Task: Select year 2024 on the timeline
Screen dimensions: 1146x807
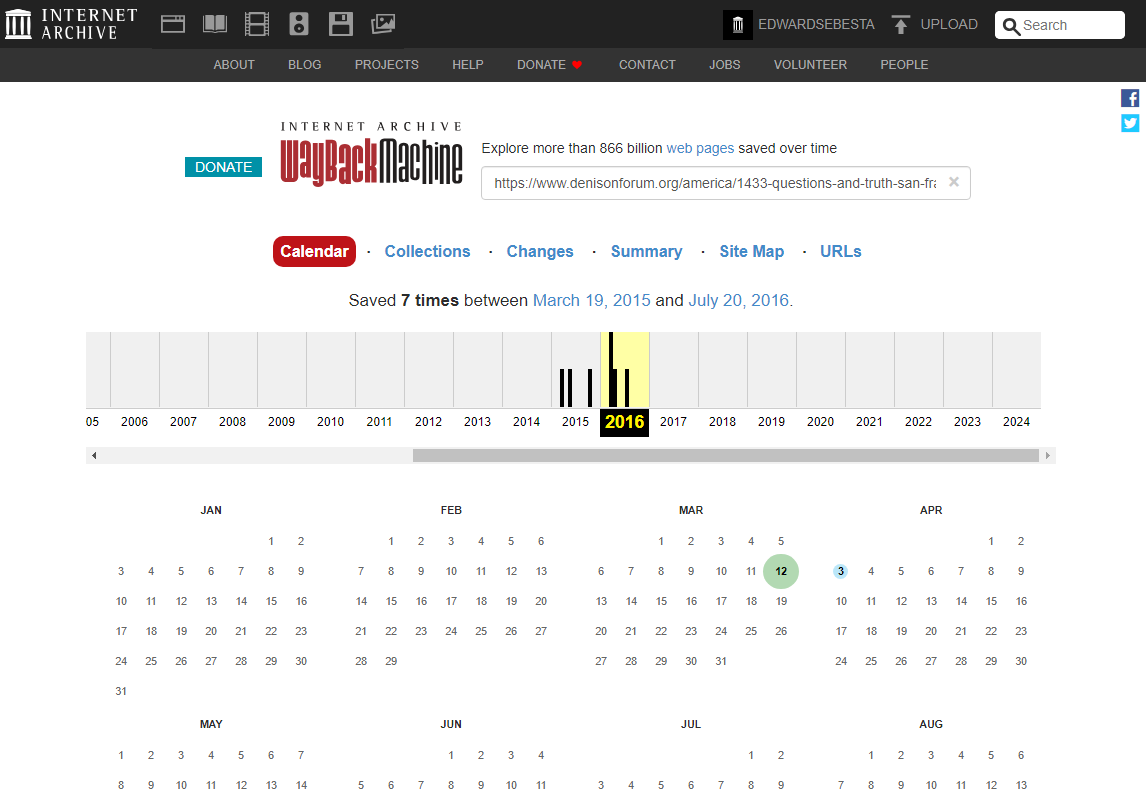Action: [x=1016, y=422]
